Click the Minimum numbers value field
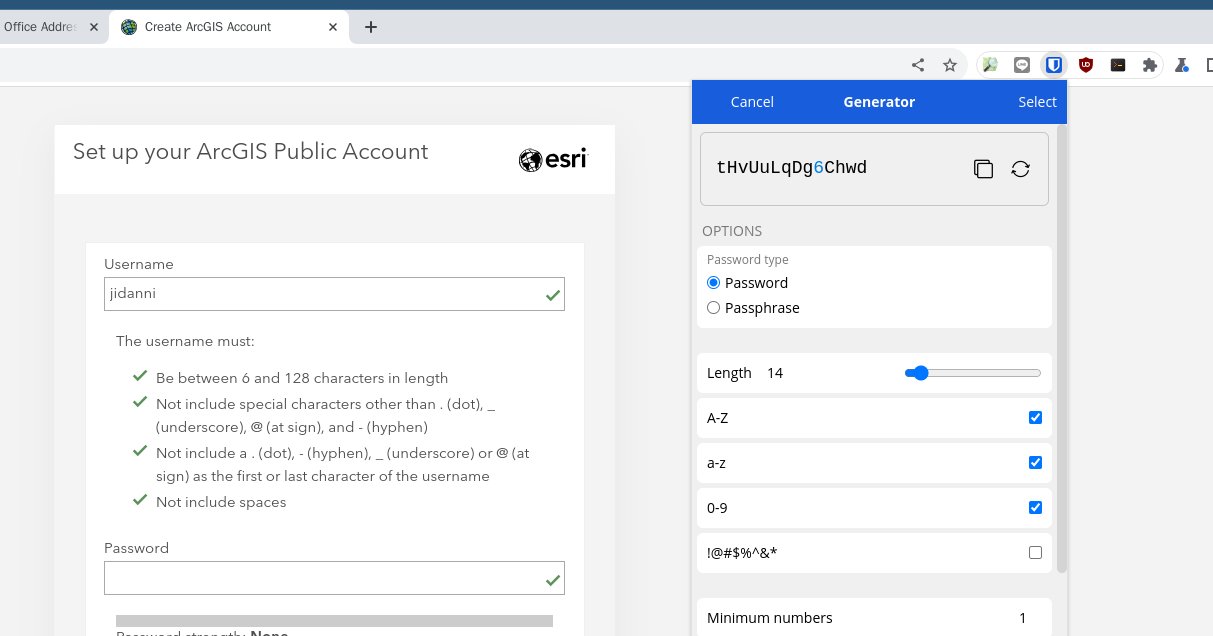 (x=1022, y=618)
